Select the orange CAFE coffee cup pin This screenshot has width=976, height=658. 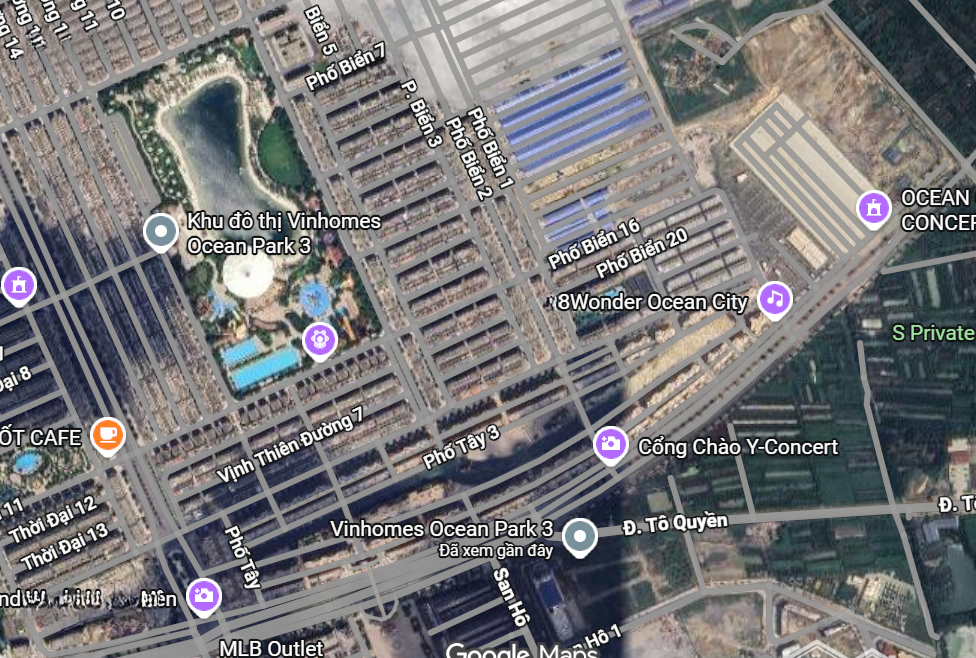pos(108,436)
